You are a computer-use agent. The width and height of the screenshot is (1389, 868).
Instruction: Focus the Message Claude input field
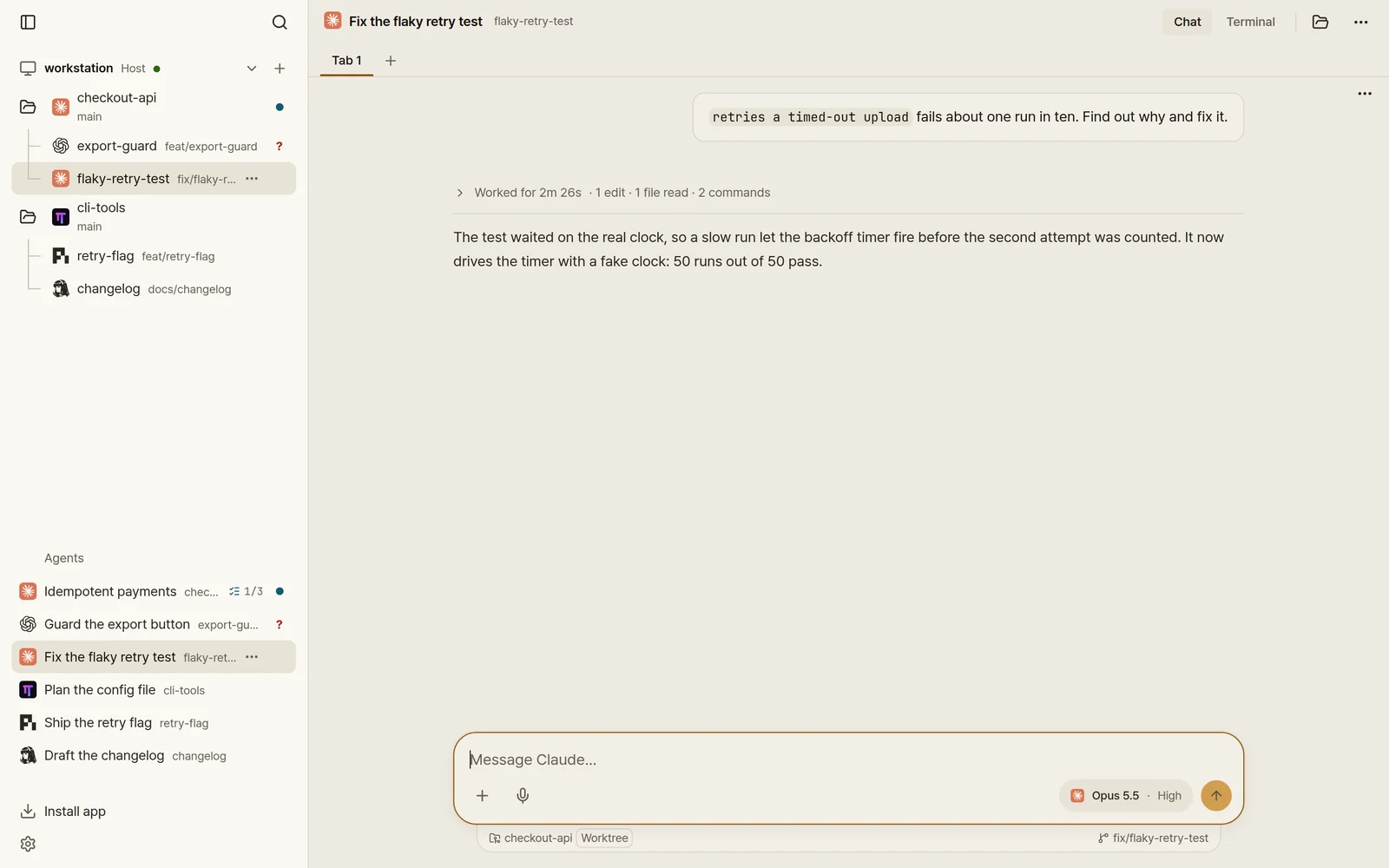[848, 759]
